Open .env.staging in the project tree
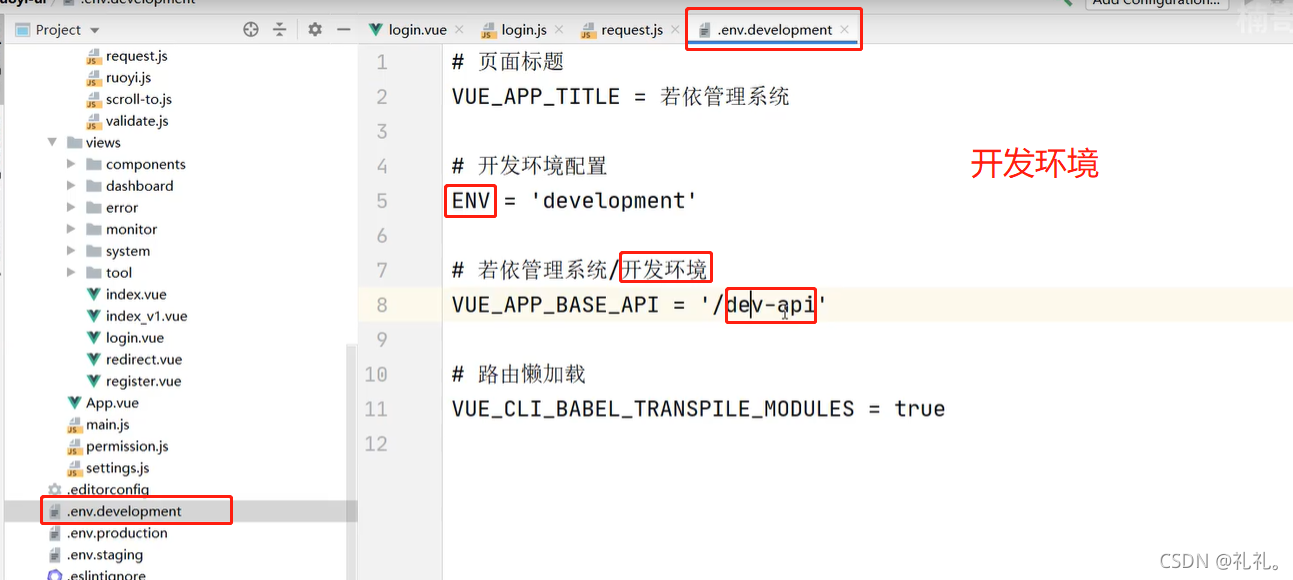 tap(104, 555)
